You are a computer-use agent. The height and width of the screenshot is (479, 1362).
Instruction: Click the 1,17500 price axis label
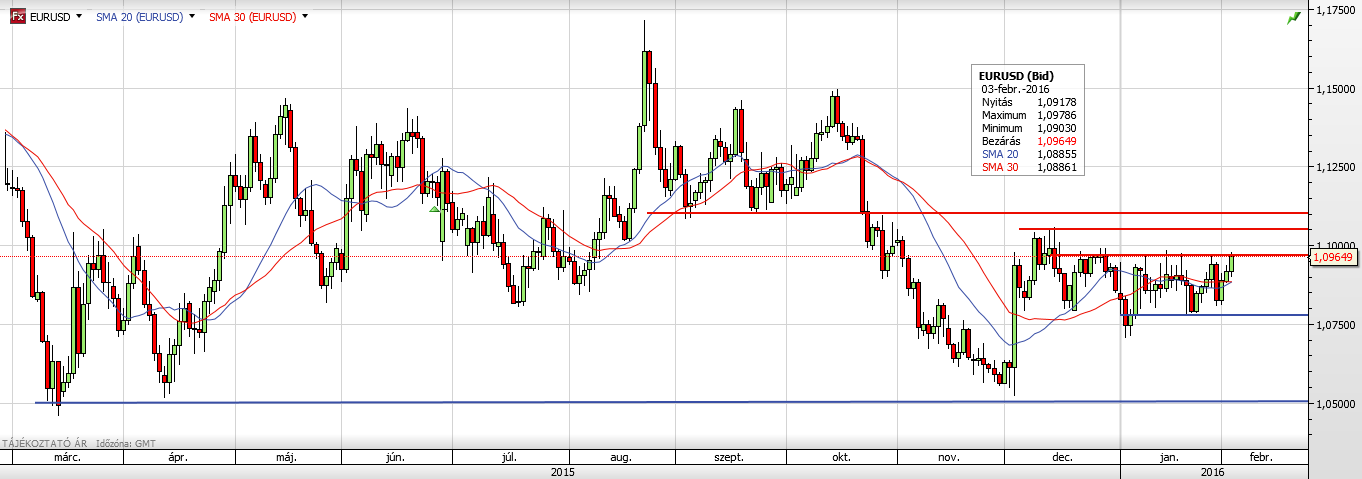tap(1335, 10)
